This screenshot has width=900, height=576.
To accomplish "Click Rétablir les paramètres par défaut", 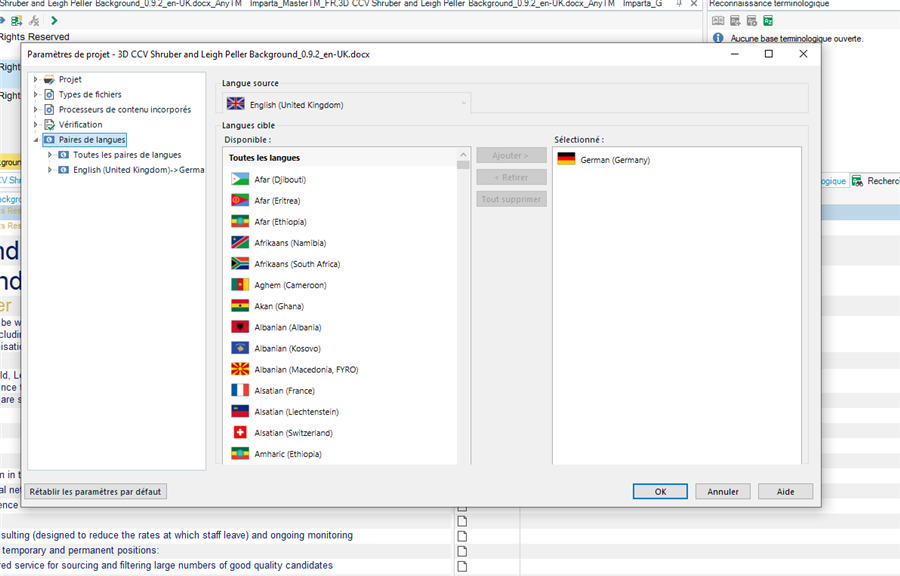I will 95,492.
